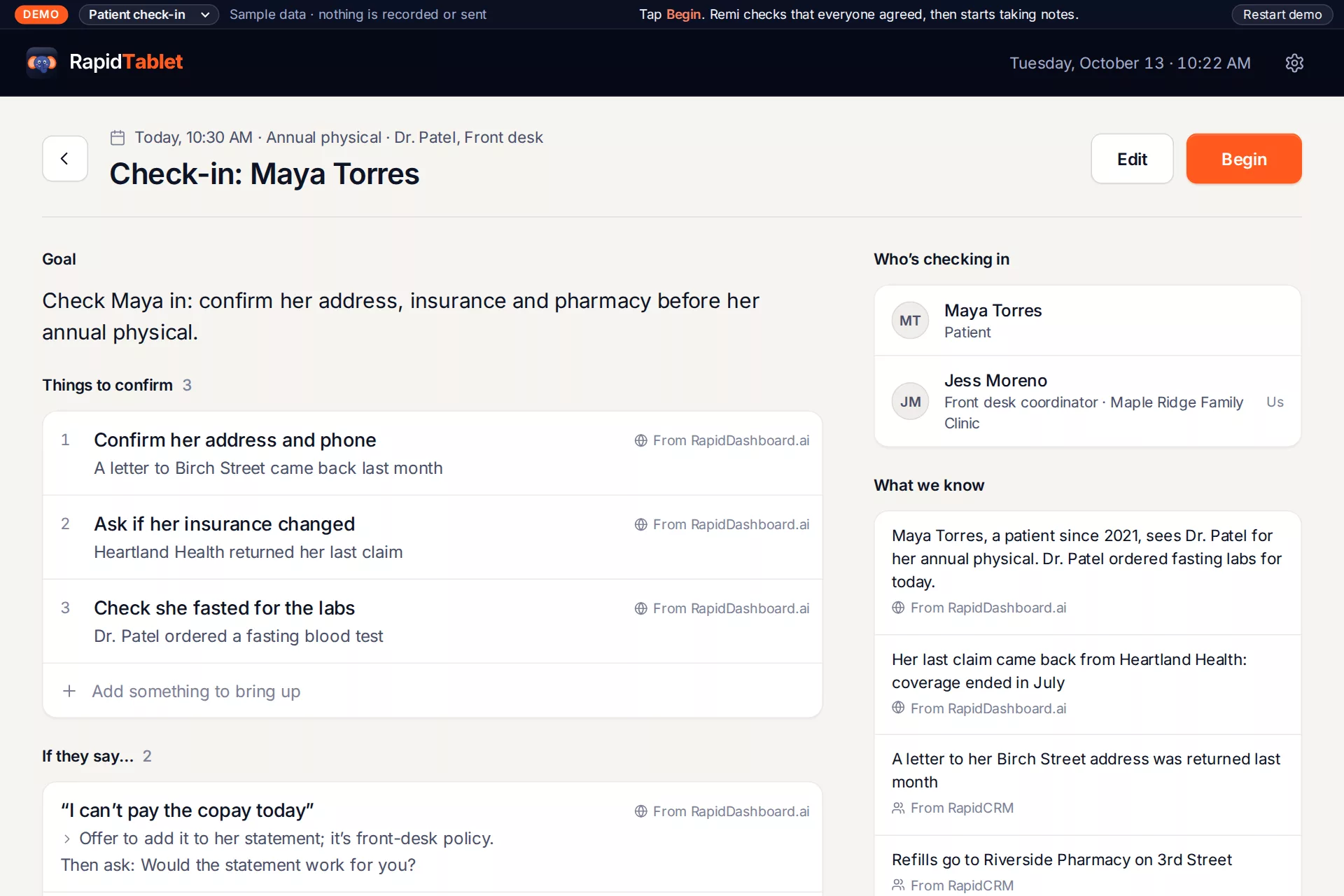Click the Begin button
Screen dimensions: 1344x896
[x=1244, y=159]
